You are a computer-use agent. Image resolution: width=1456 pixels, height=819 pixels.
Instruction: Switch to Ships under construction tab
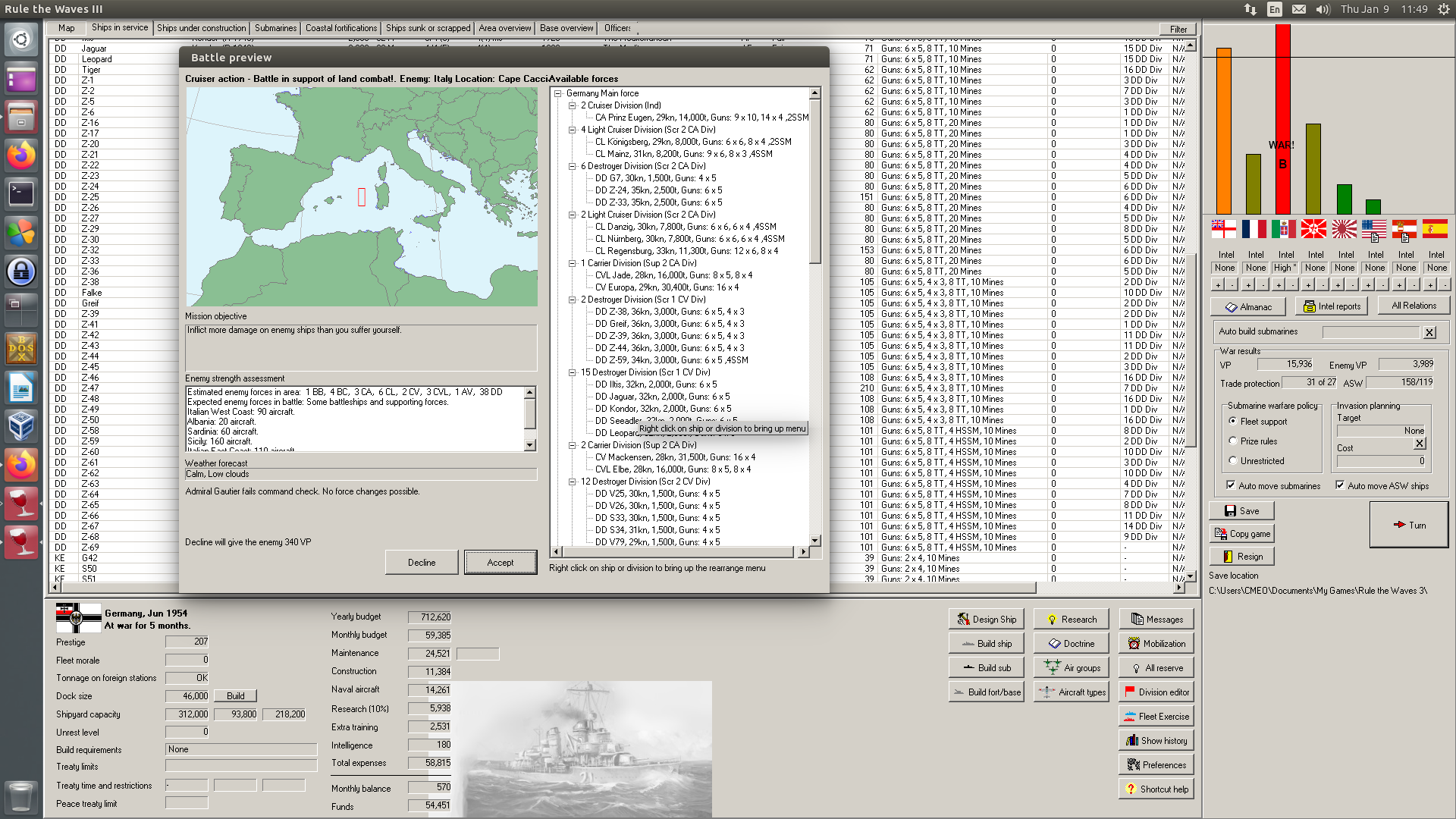pos(201,28)
